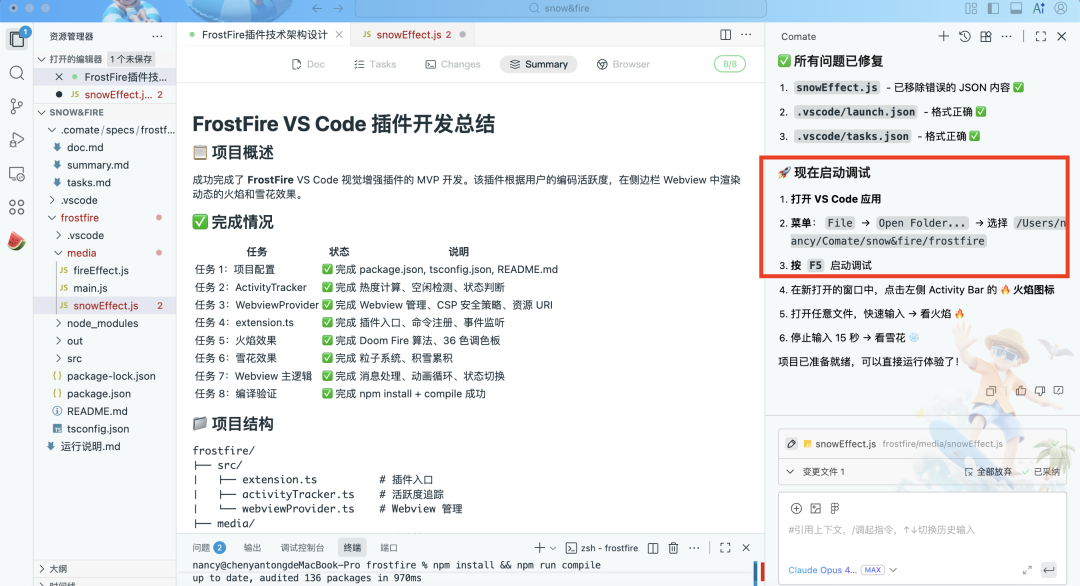Select the Summary tab
Viewport: 1080px width, 586px height.
tap(539, 64)
